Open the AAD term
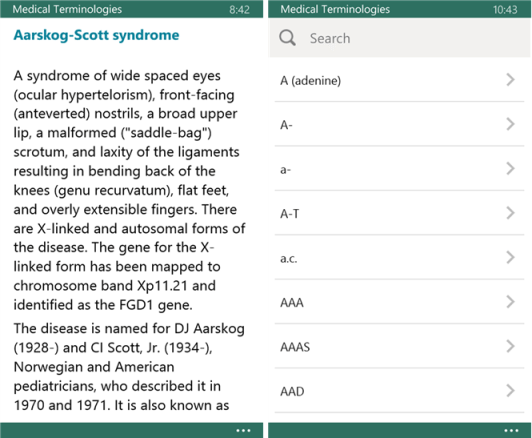This screenshot has height=438, width=532. pyautogui.click(x=399, y=391)
